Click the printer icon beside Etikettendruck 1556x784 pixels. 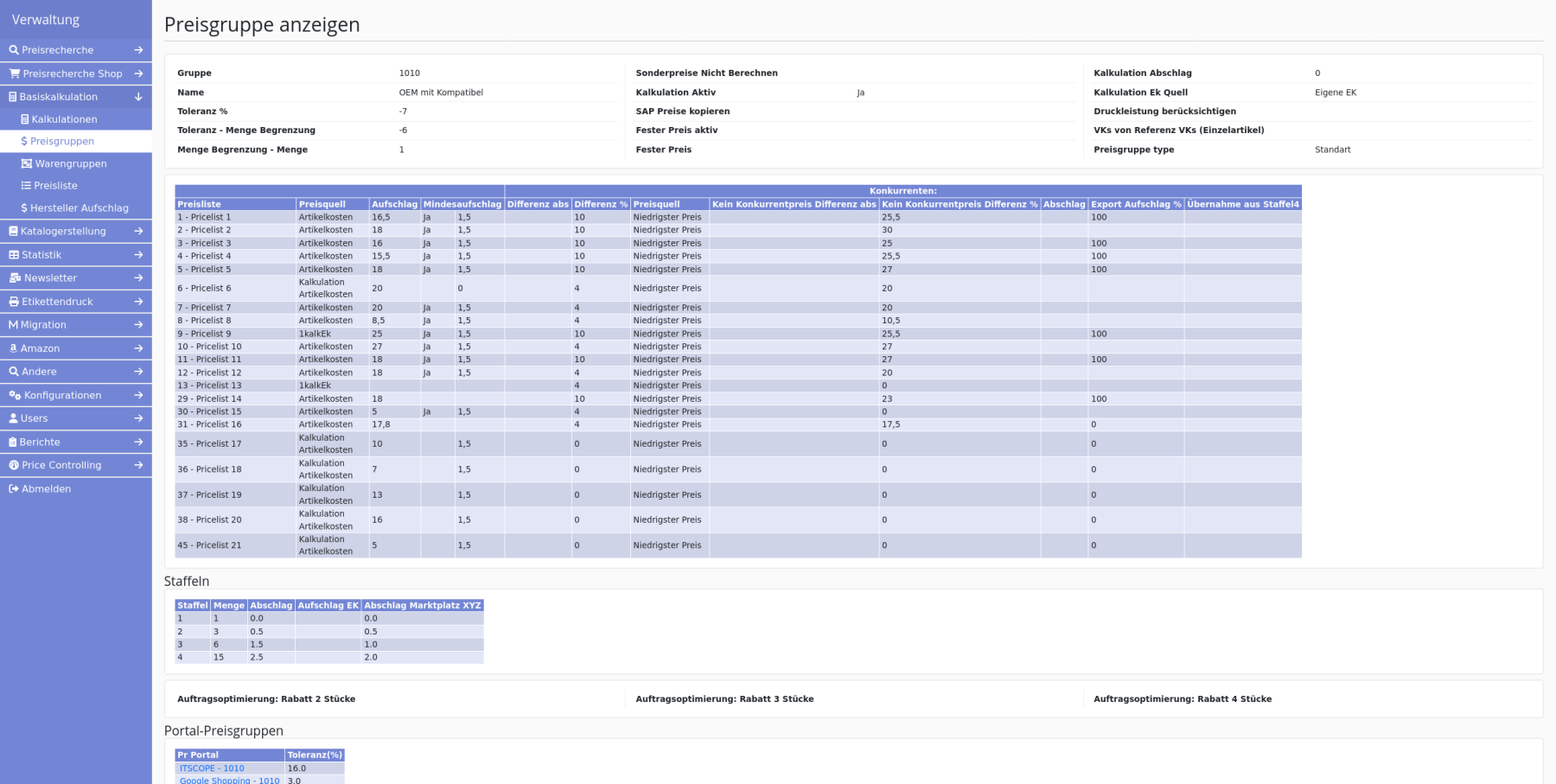[14, 302]
